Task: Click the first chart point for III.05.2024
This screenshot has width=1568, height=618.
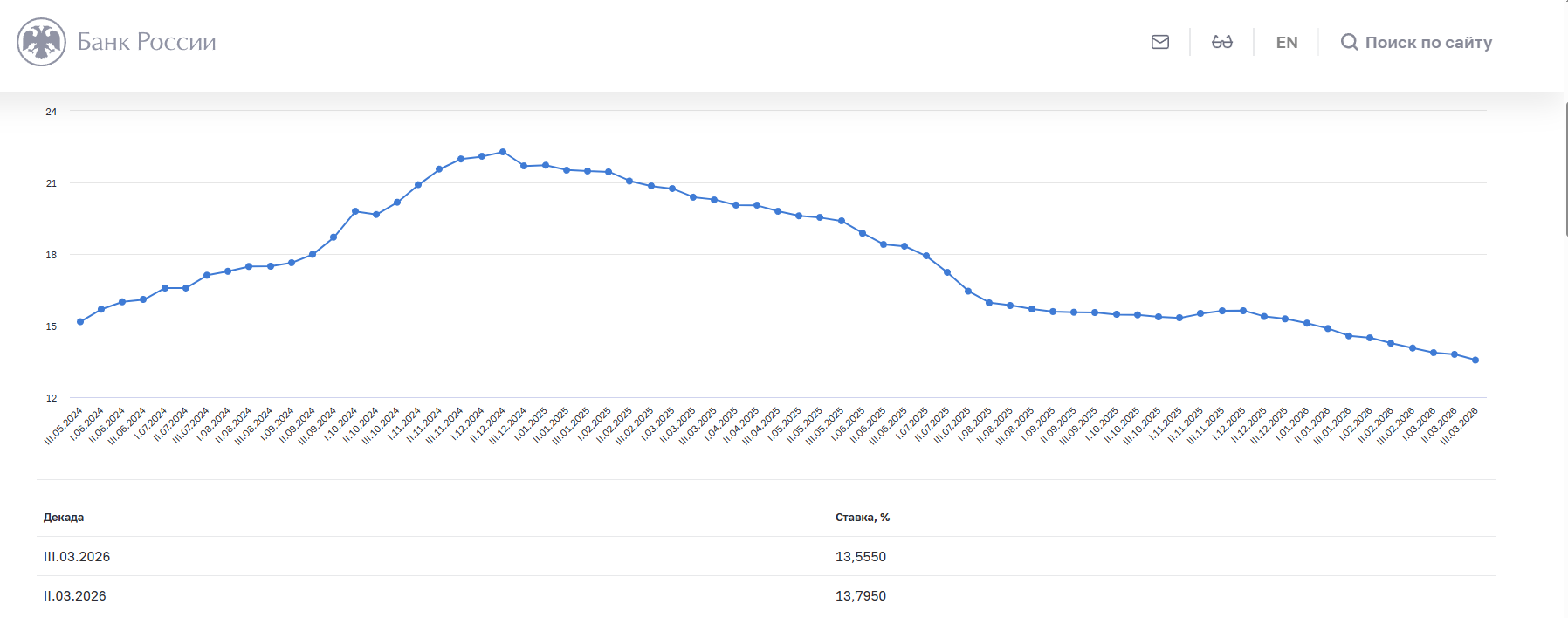Action: pyautogui.click(x=80, y=322)
